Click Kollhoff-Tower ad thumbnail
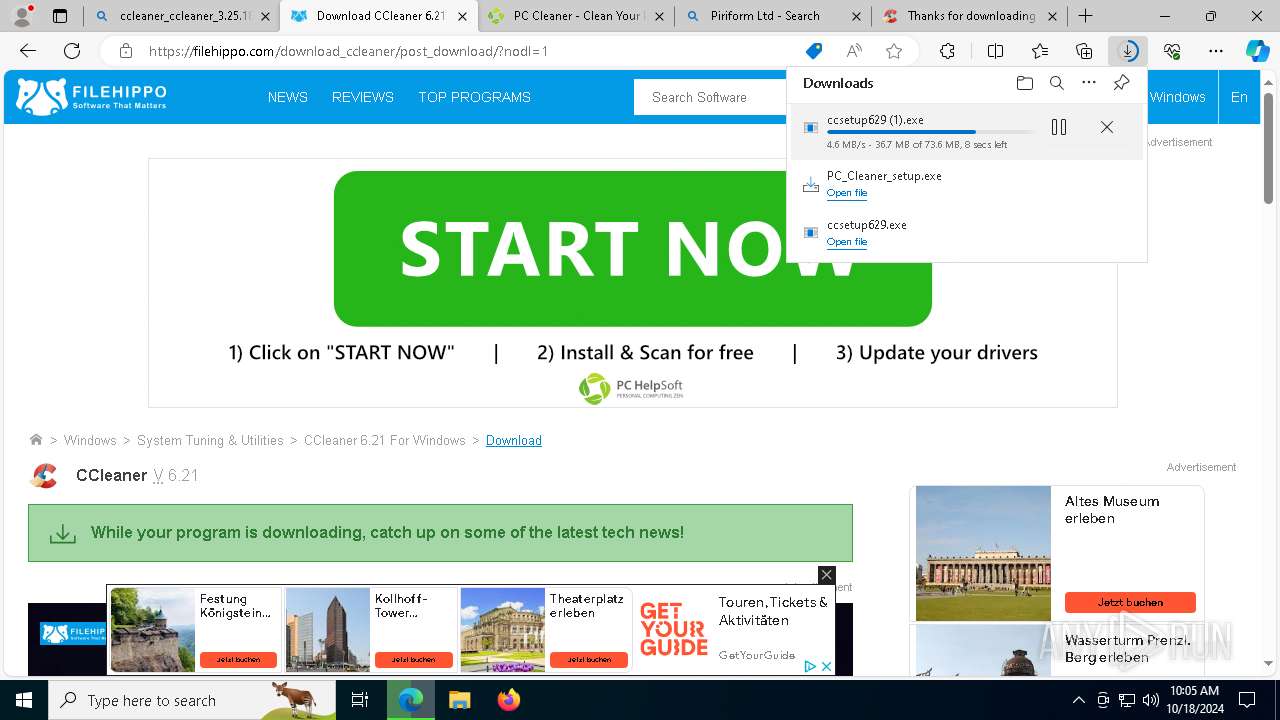The height and width of the screenshot is (720, 1280). tap(328, 630)
